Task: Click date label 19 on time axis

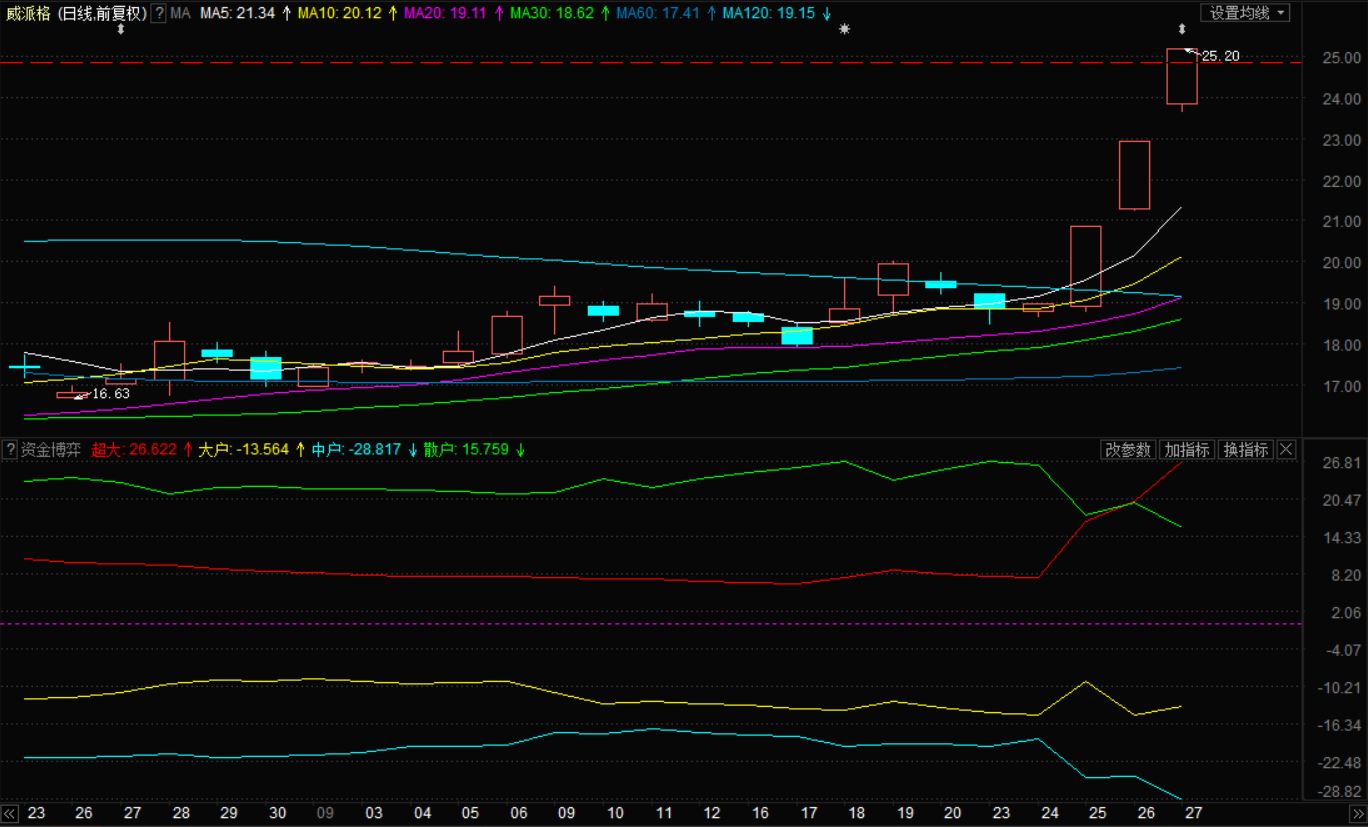Action: point(904,813)
